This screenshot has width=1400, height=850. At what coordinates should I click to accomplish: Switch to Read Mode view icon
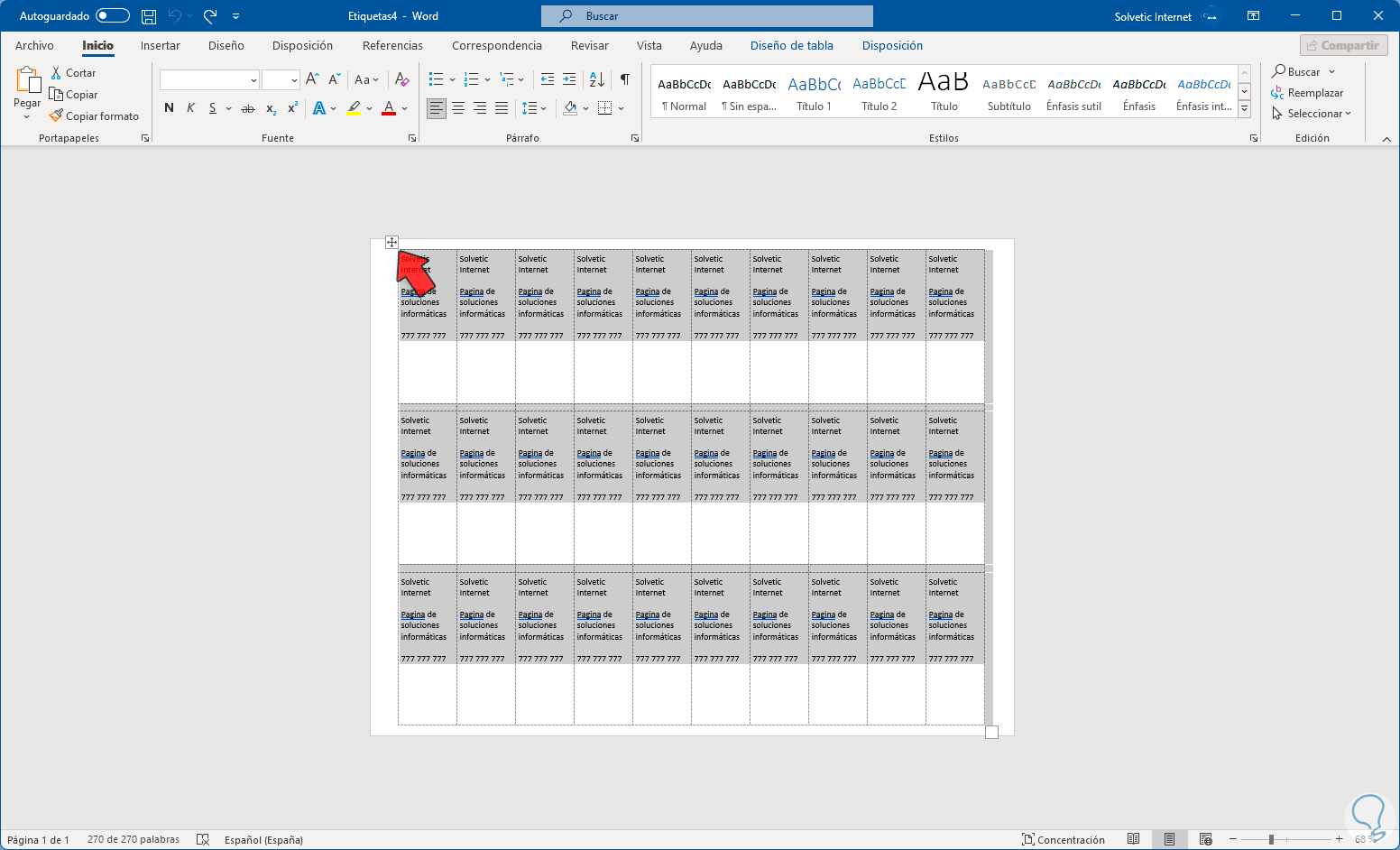coord(1134,839)
